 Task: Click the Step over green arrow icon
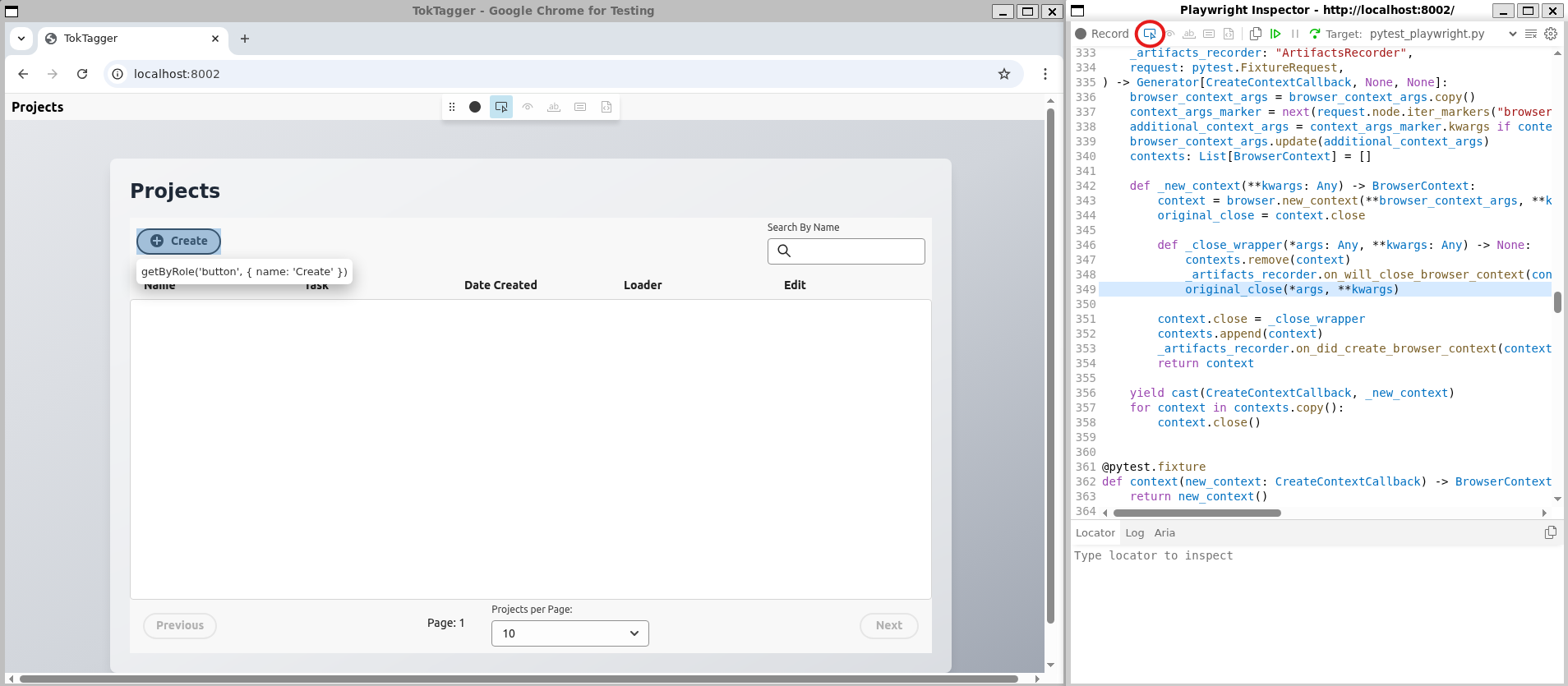(1315, 34)
